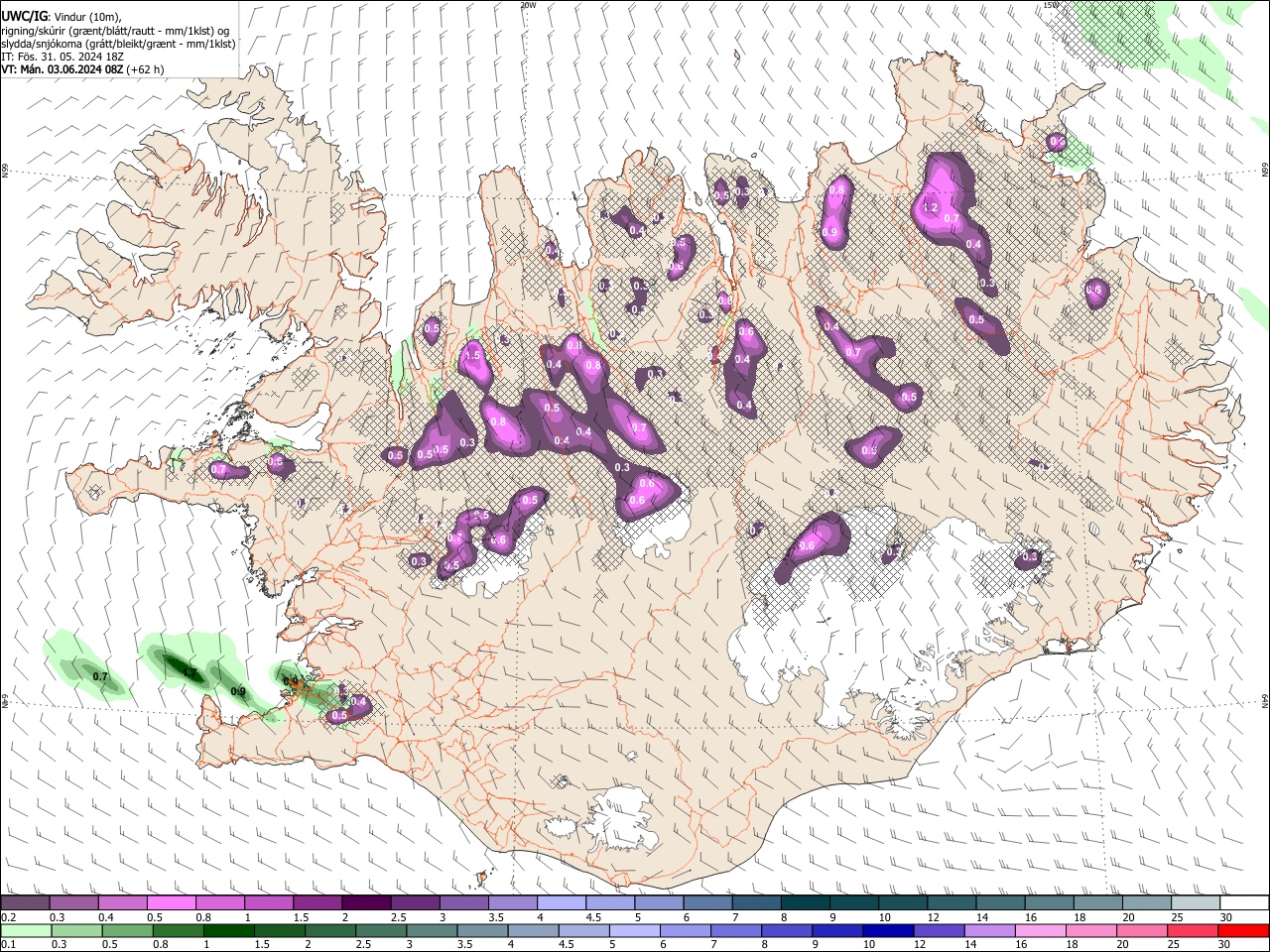This screenshot has width=1270, height=952.
Task: Click the 0.2 swatch in upper legend row
Action: pos(25,903)
